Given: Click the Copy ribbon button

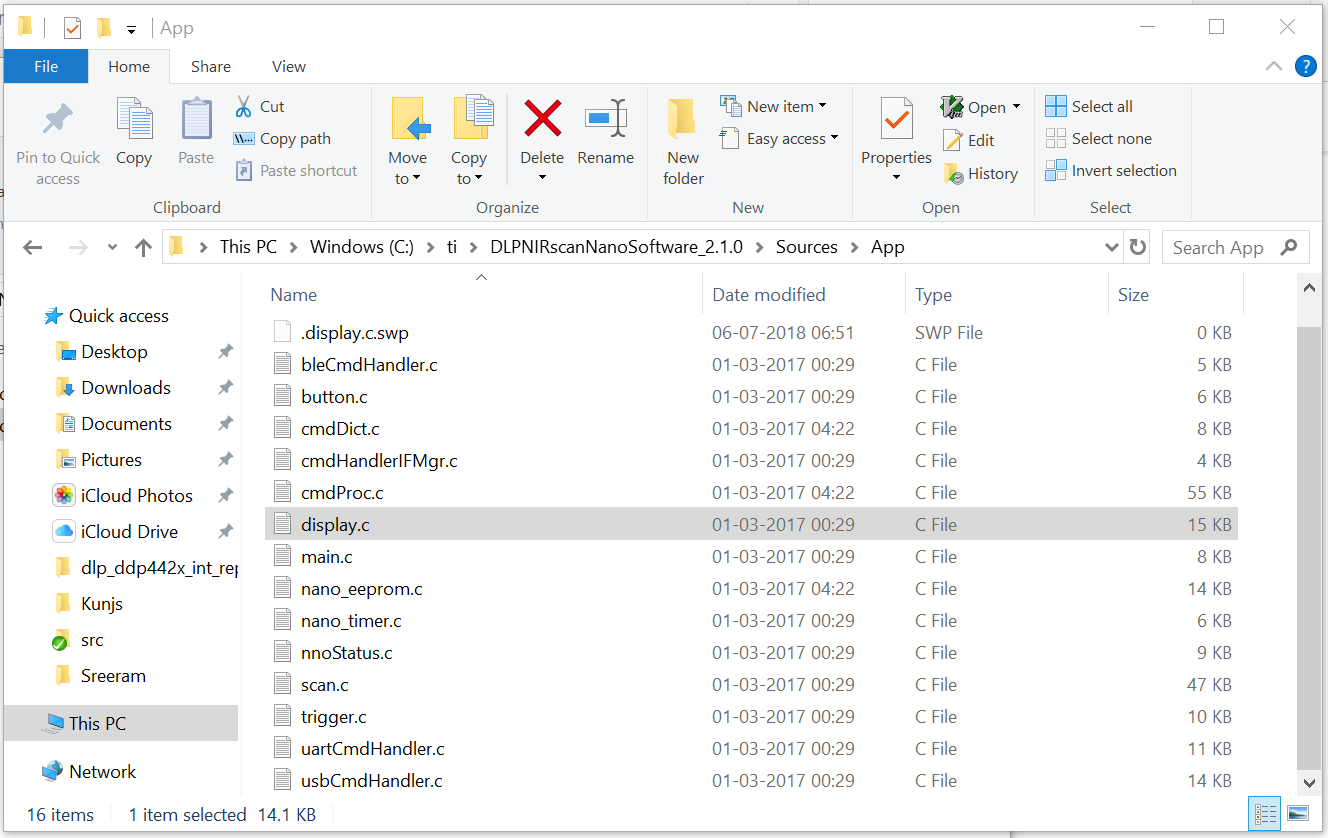Looking at the screenshot, I should (x=134, y=132).
